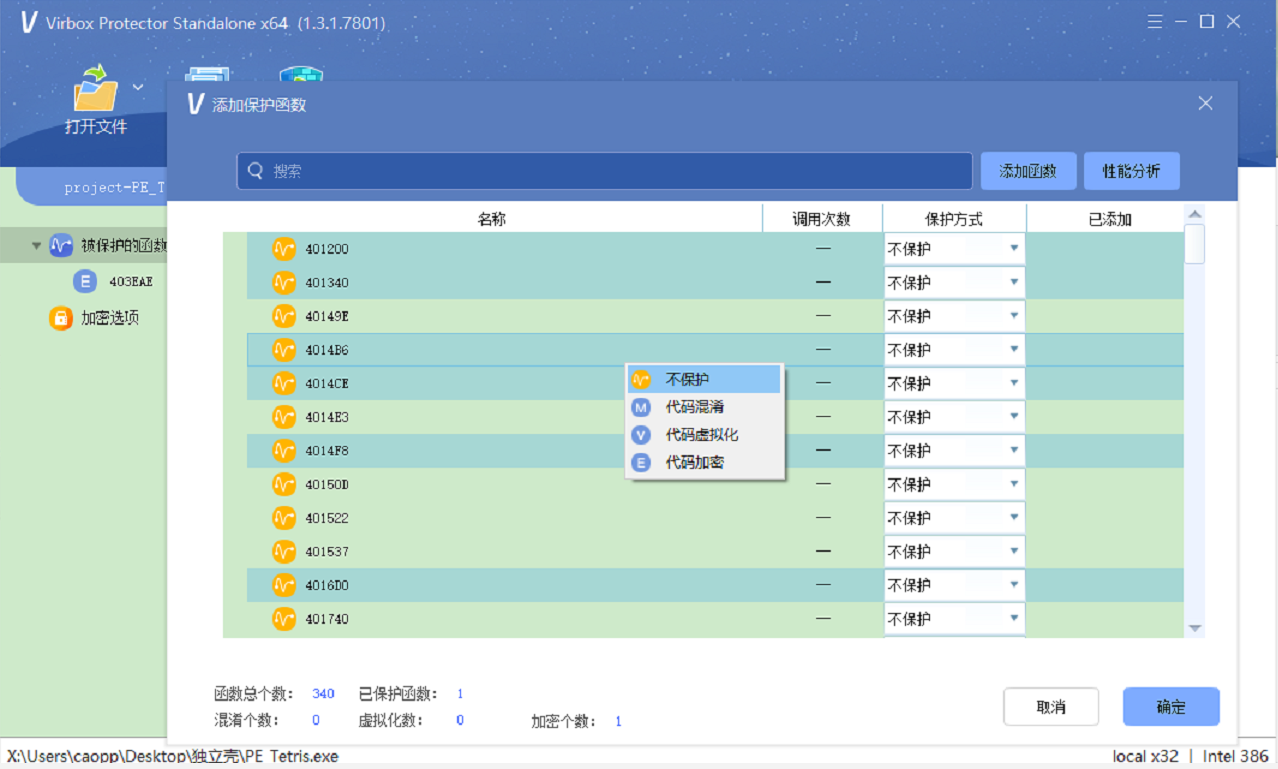Screen dimensions: 1278x769
Task: Pick 代码加密 from the popup menu
Action: [x=695, y=463]
